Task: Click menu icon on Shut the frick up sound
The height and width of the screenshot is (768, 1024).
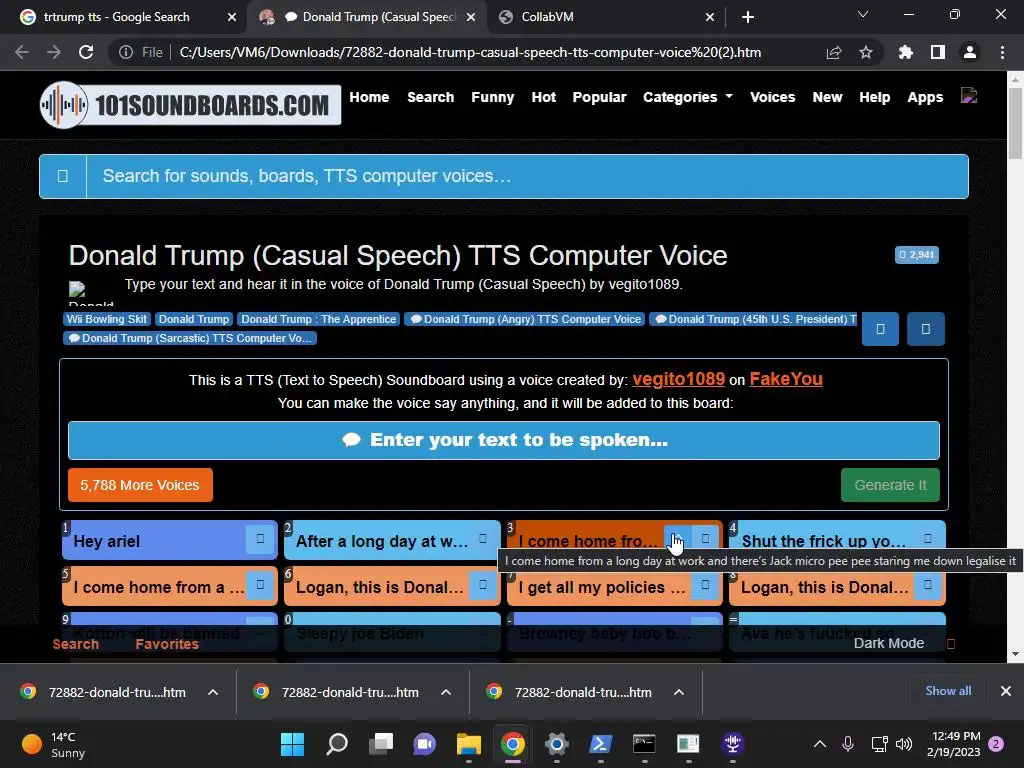Action: 927,539
